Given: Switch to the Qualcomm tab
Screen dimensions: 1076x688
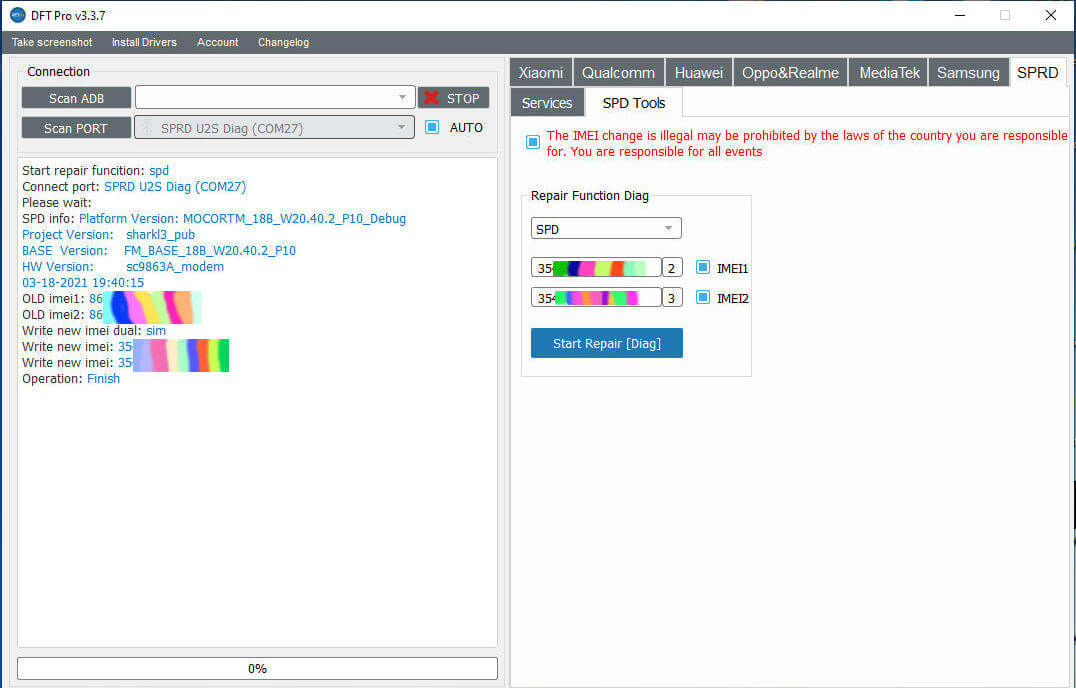Looking at the screenshot, I should [618, 73].
